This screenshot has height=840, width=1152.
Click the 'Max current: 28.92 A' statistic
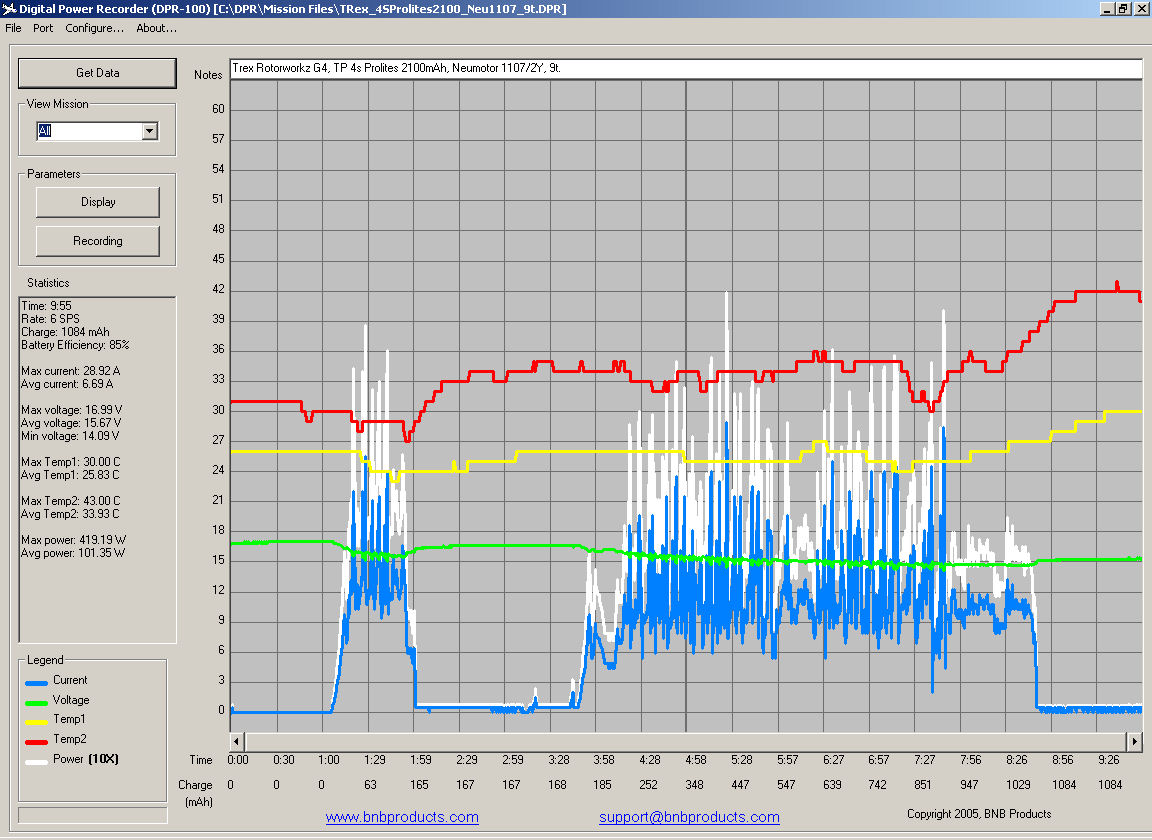(71, 371)
